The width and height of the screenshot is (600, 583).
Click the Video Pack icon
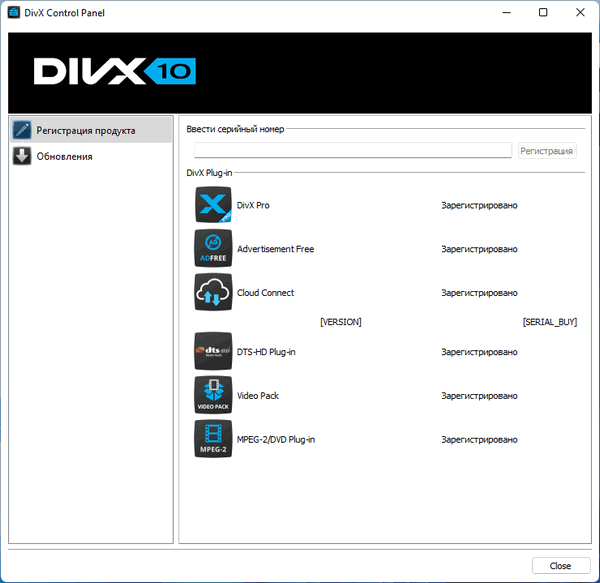[x=213, y=395]
